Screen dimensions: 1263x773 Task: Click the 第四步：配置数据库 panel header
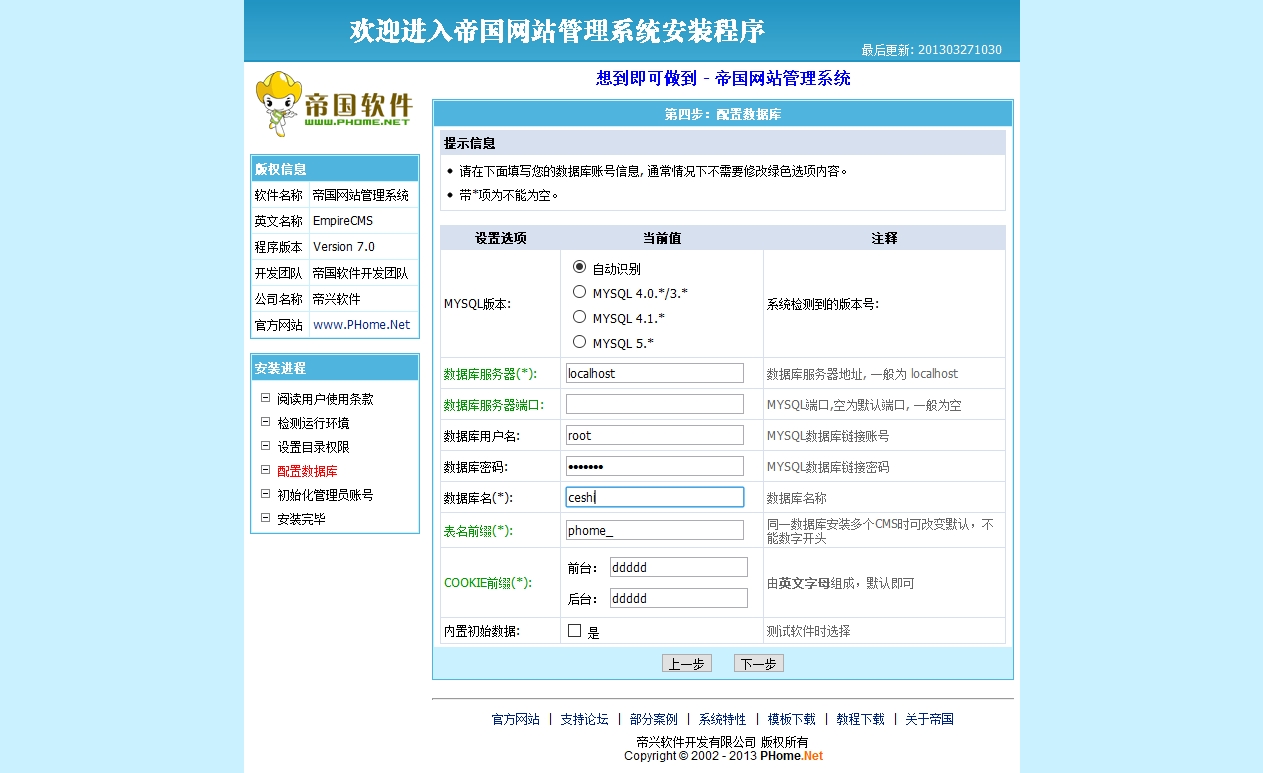tap(722, 114)
